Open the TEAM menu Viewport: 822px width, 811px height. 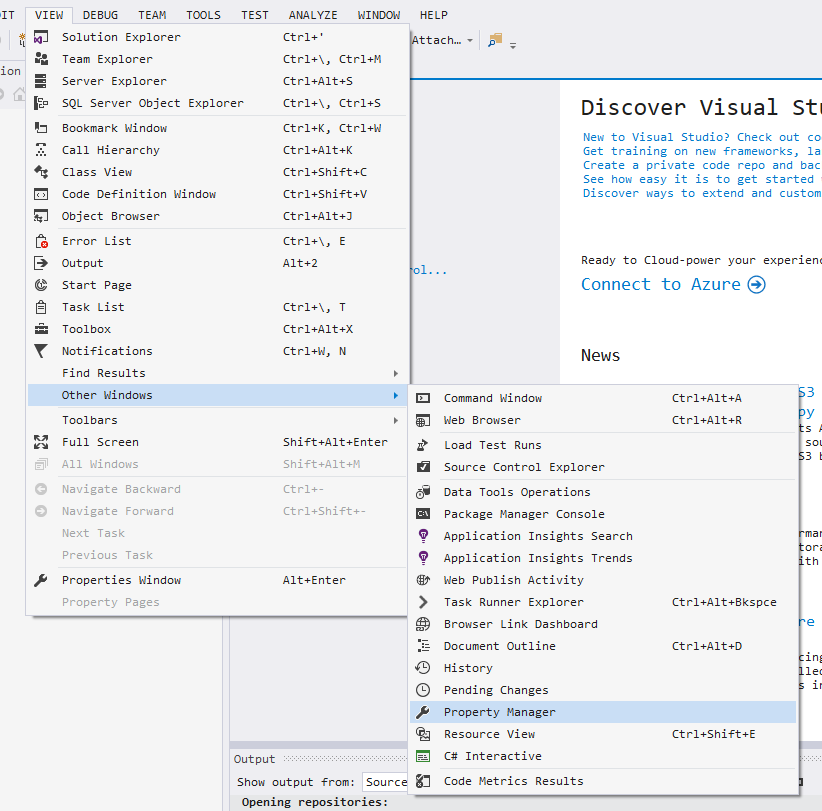tap(152, 15)
